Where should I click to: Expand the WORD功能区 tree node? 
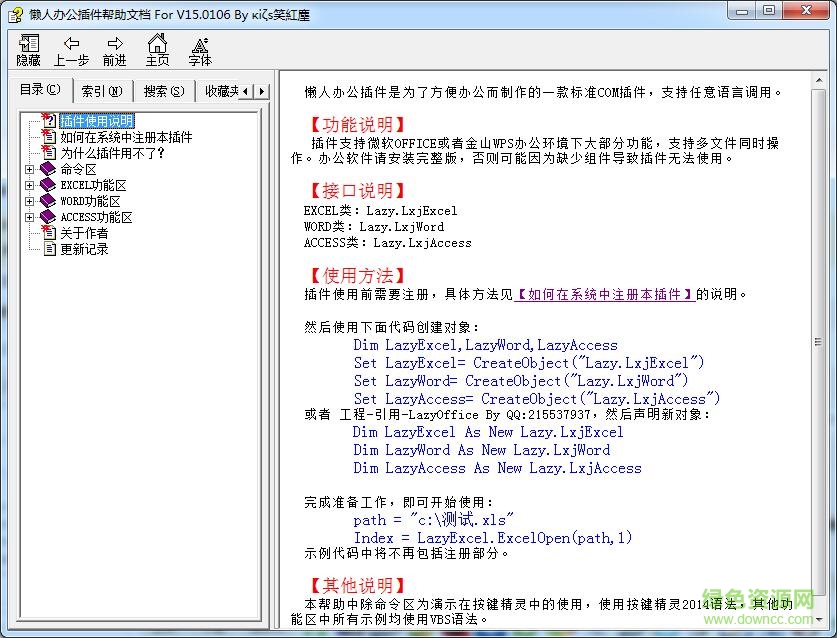tap(30, 201)
